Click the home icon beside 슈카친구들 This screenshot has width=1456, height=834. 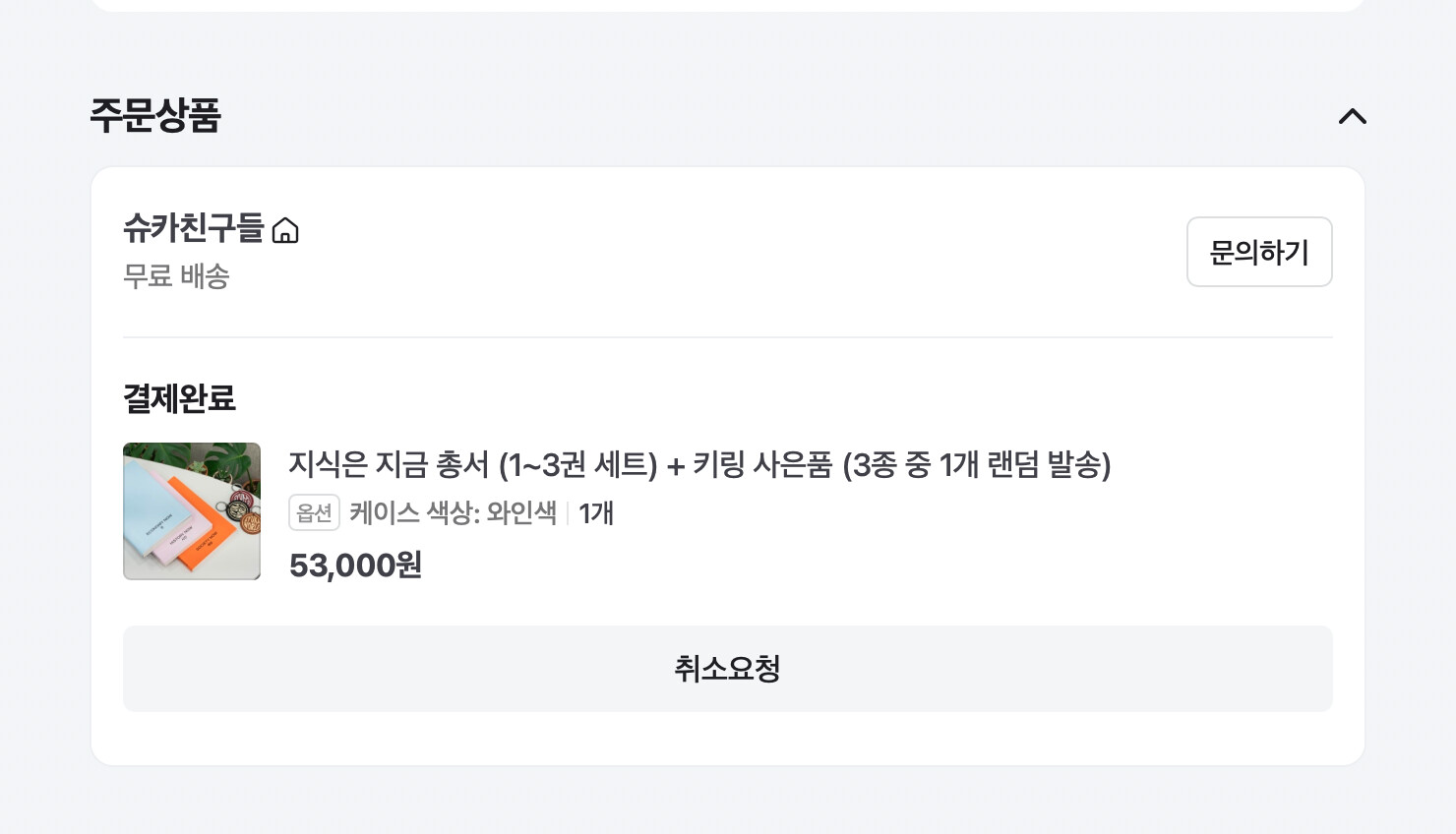(285, 230)
